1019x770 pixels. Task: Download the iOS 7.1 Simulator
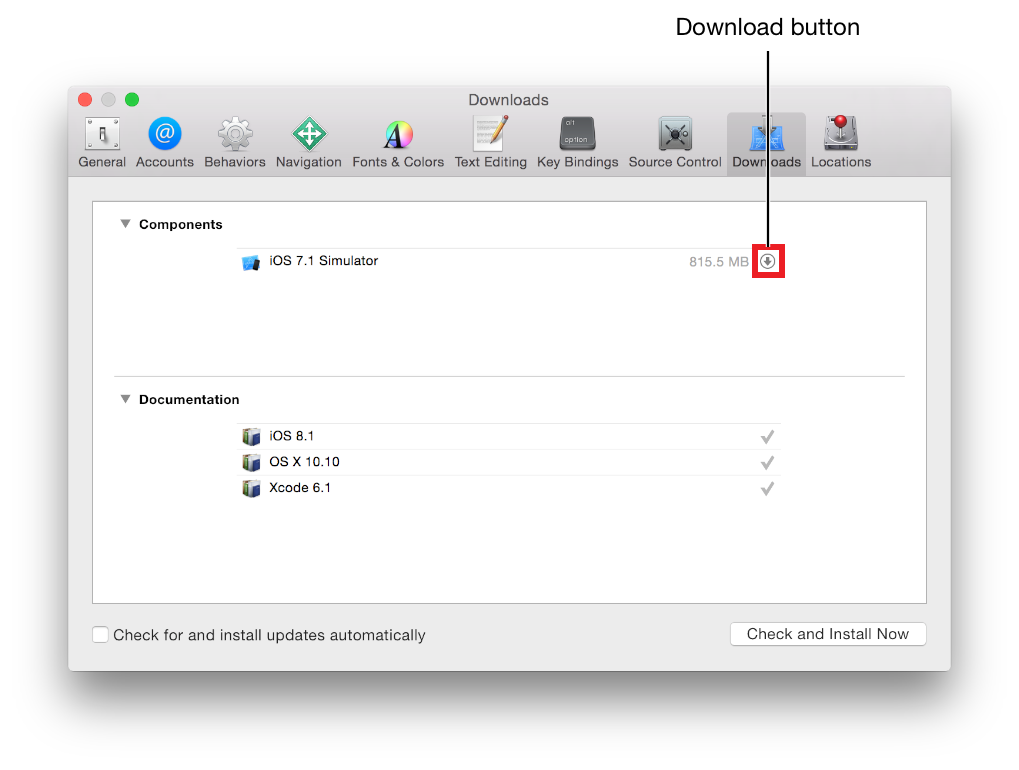768,261
